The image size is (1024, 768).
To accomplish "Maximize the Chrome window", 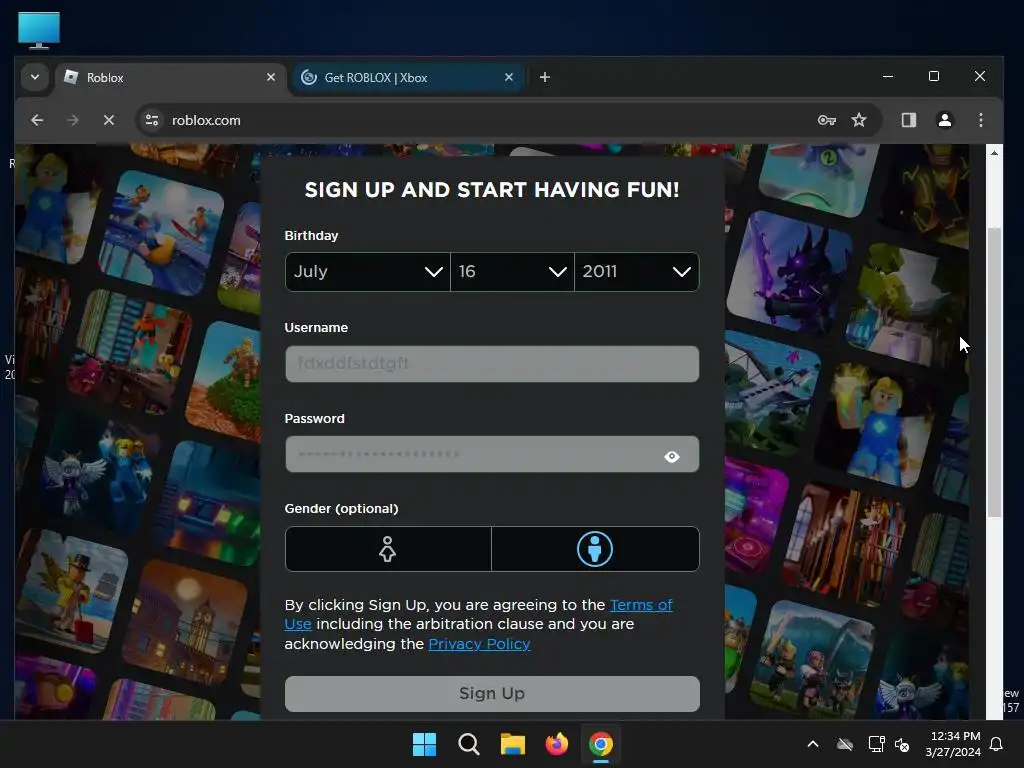I will [x=934, y=76].
